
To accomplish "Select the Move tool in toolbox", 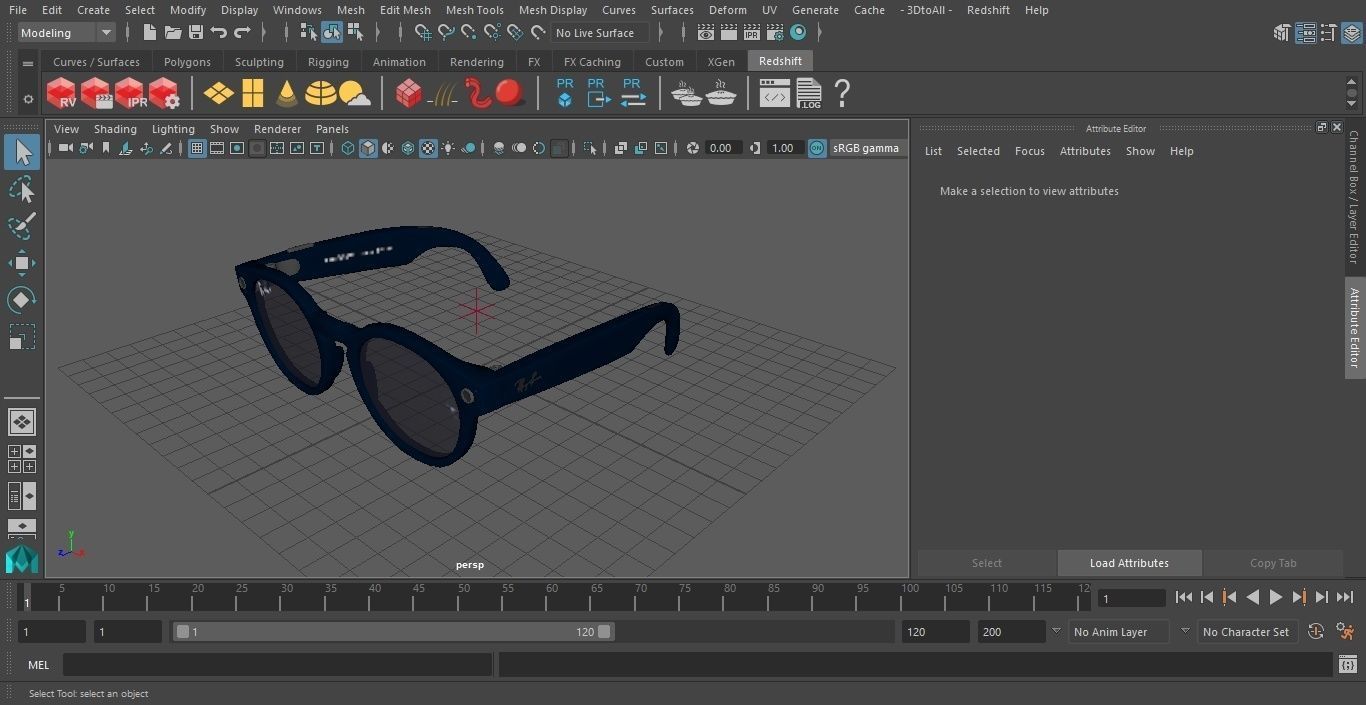I will point(22,263).
